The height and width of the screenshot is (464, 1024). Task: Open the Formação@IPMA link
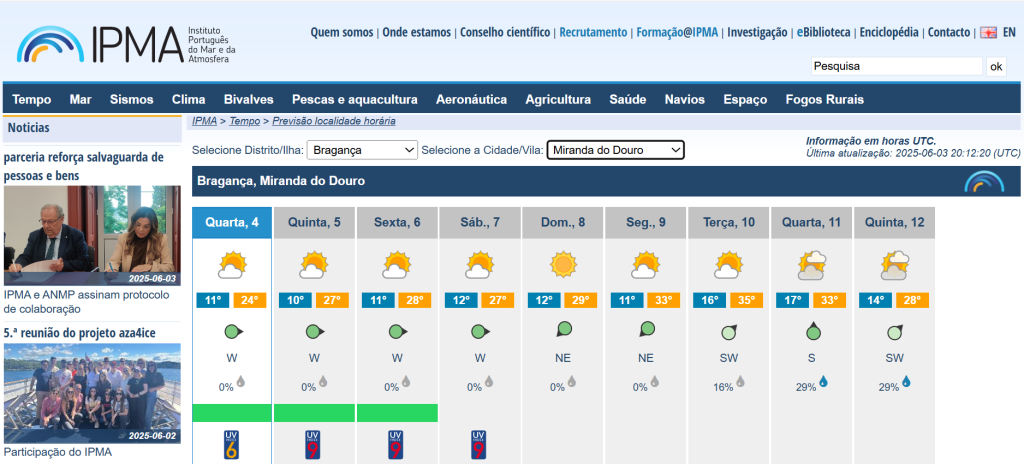pos(677,33)
